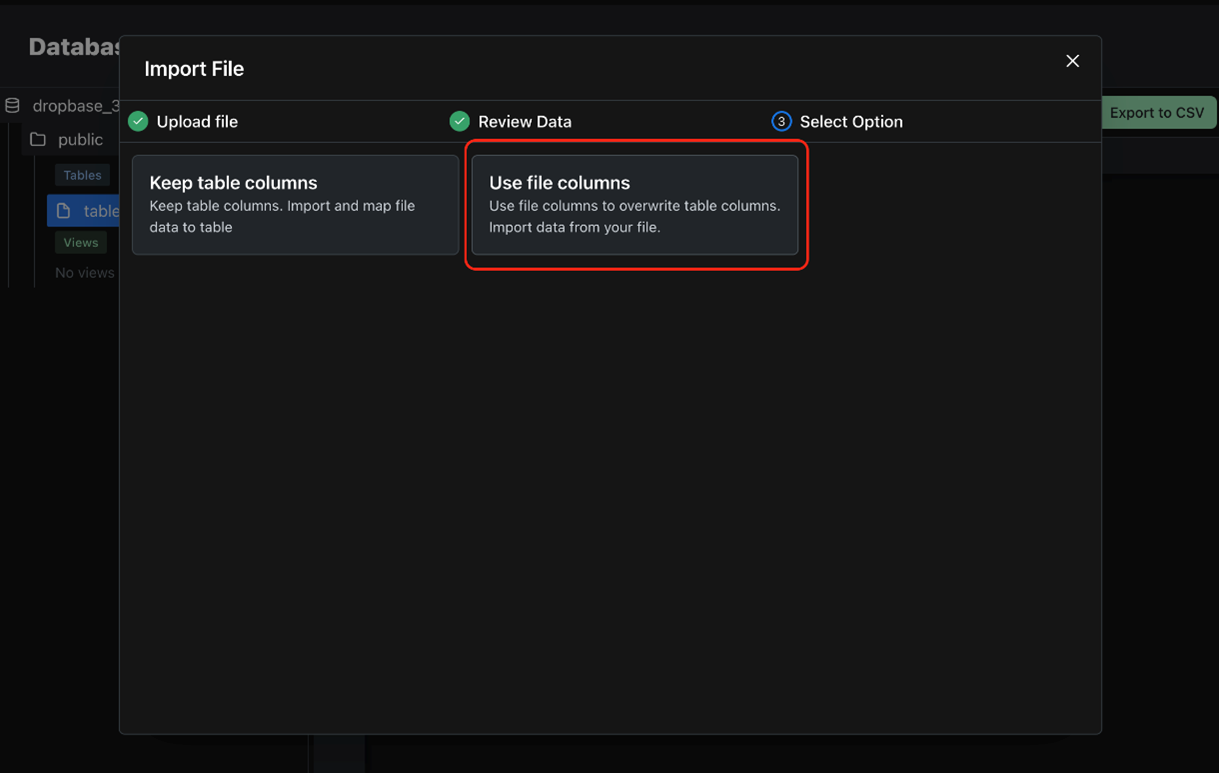Screen dimensions: 1219x773
Task: Click the No views placeholder text
Action: (x=85, y=272)
